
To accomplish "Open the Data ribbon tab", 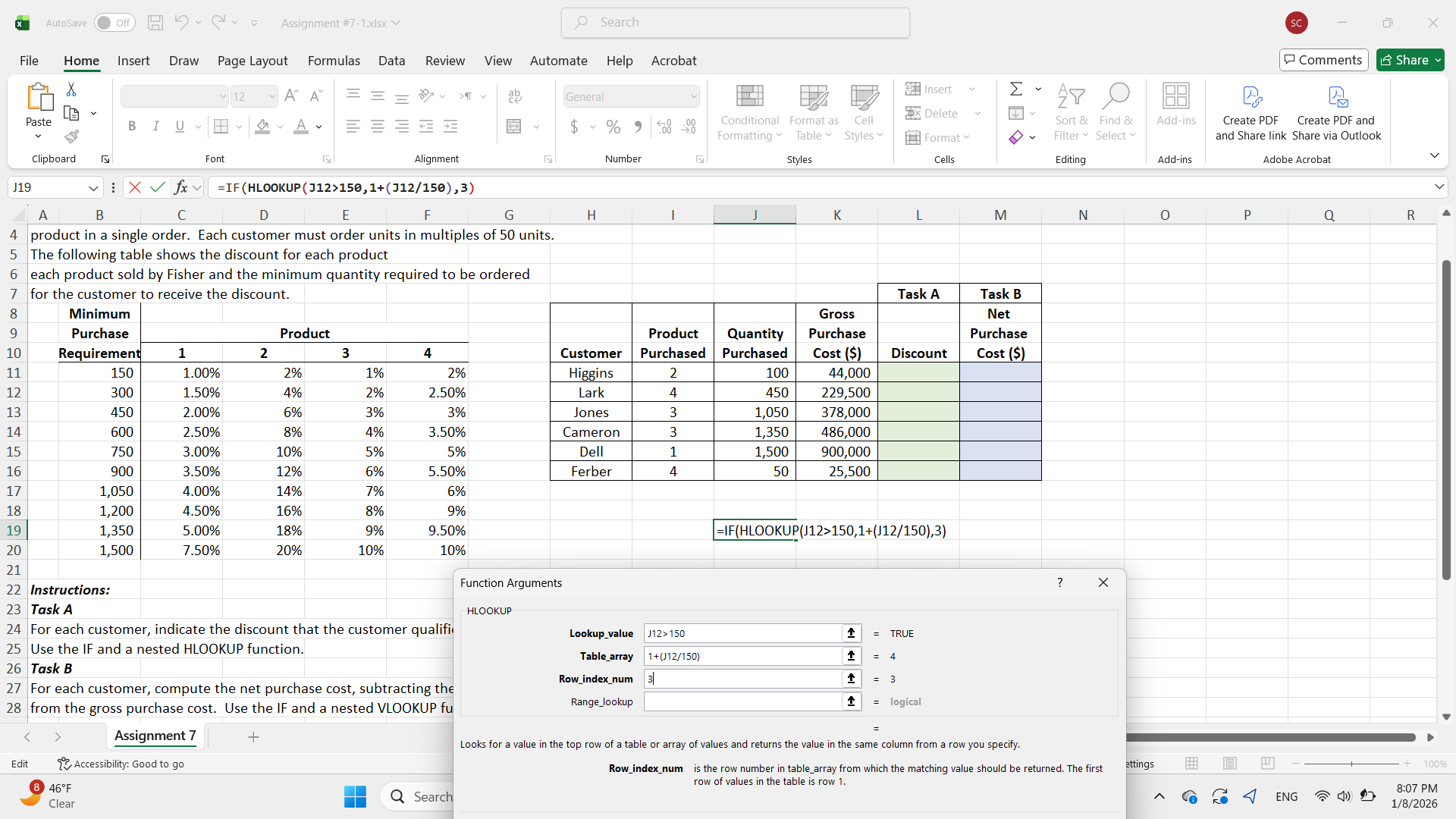I will 391,61.
